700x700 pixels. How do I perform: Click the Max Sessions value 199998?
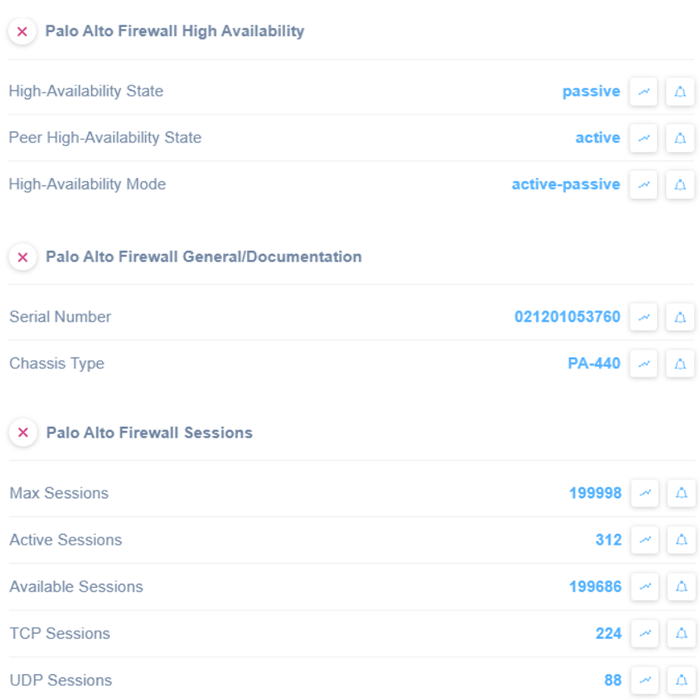tap(595, 493)
